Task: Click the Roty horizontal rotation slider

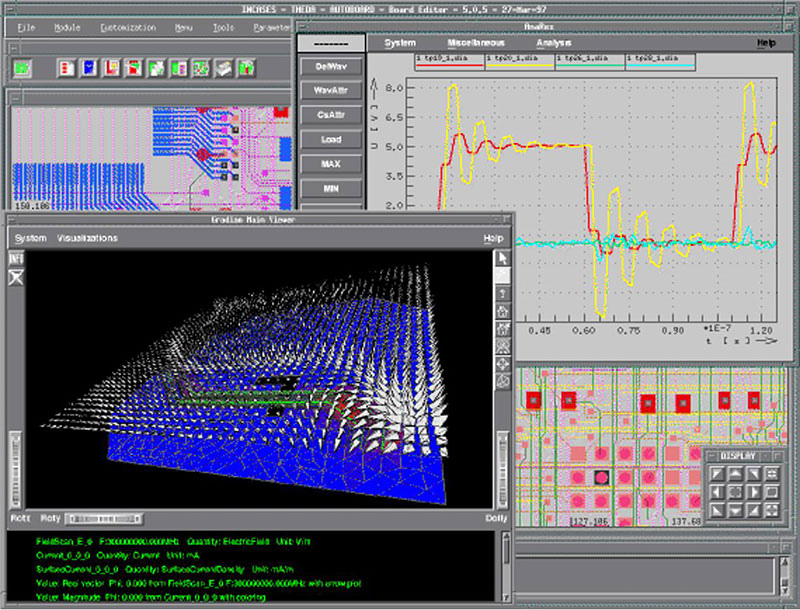Action: [104, 519]
